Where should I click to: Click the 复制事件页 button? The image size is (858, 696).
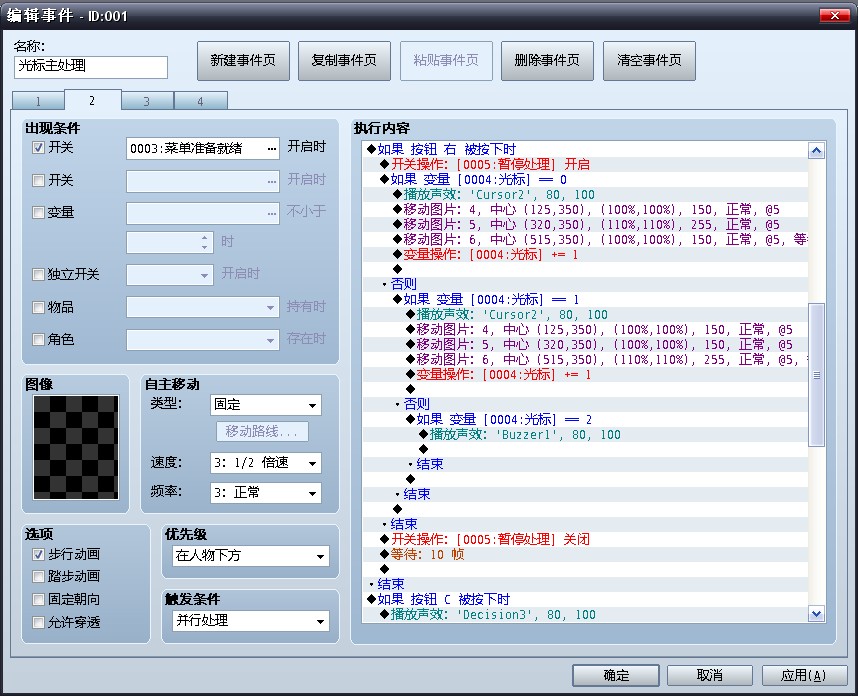[344, 61]
